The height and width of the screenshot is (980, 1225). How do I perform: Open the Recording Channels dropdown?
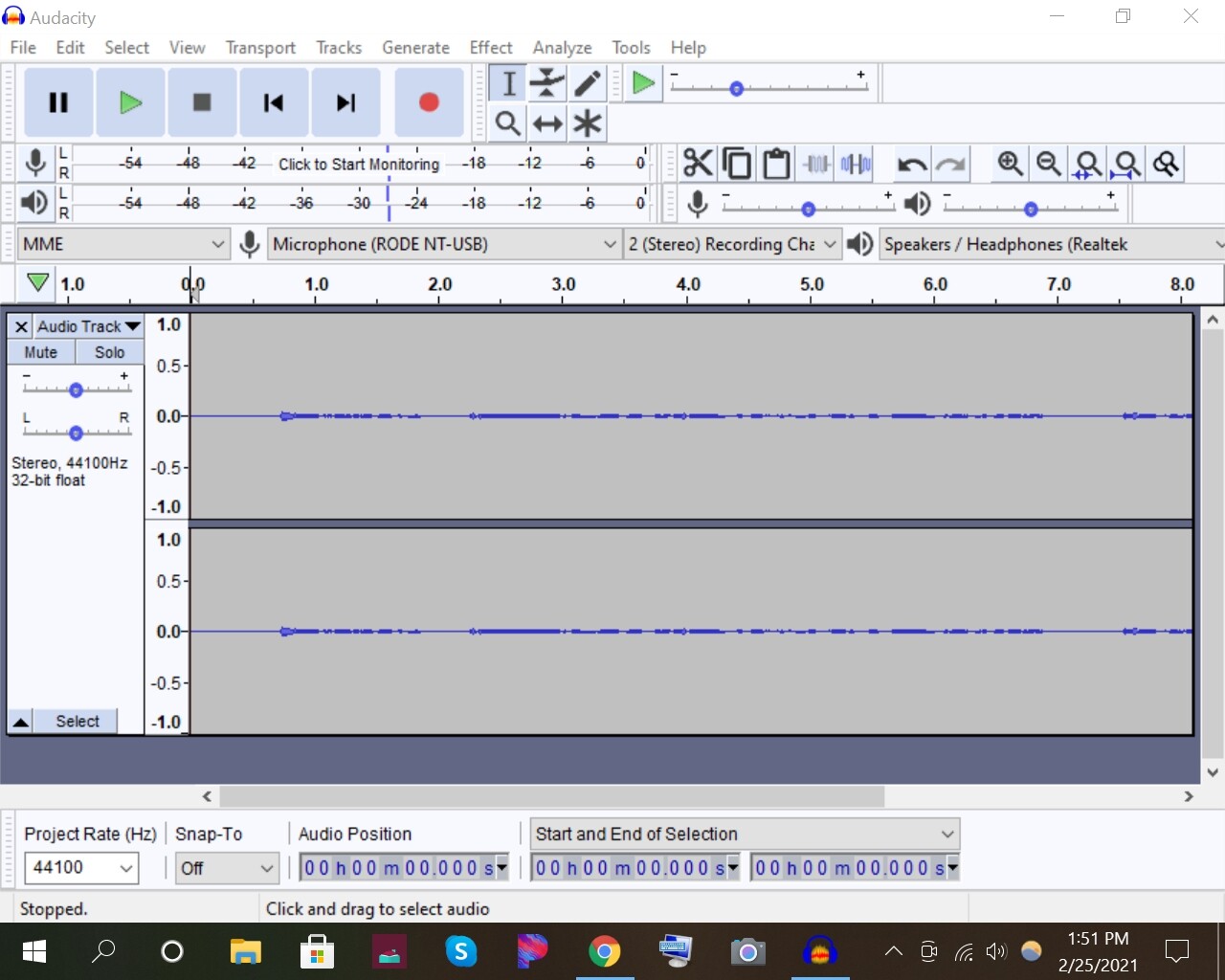pos(732,244)
